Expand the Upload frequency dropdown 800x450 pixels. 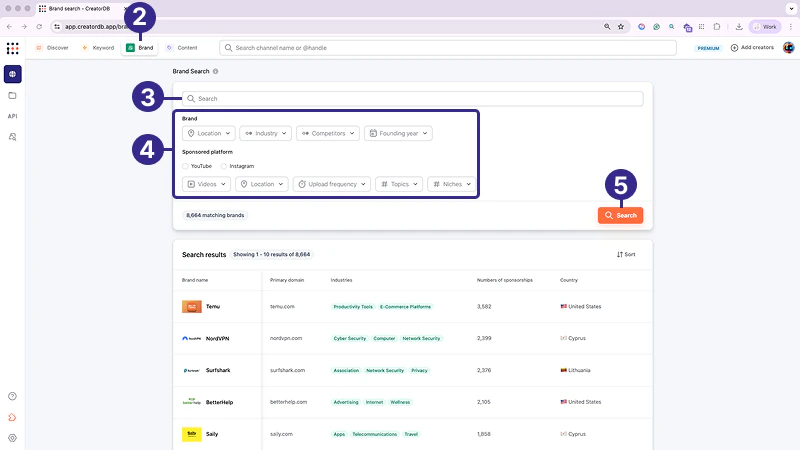332,184
